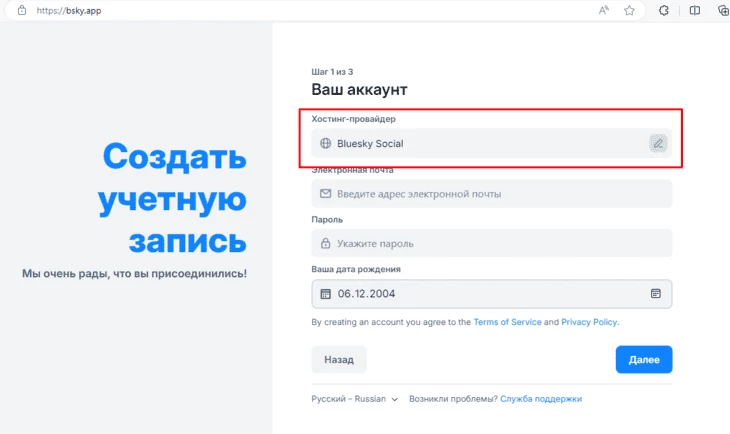The height and width of the screenshot is (434, 730).
Task: Open the Русский – Russian language dropdown
Action: coord(354,399)
